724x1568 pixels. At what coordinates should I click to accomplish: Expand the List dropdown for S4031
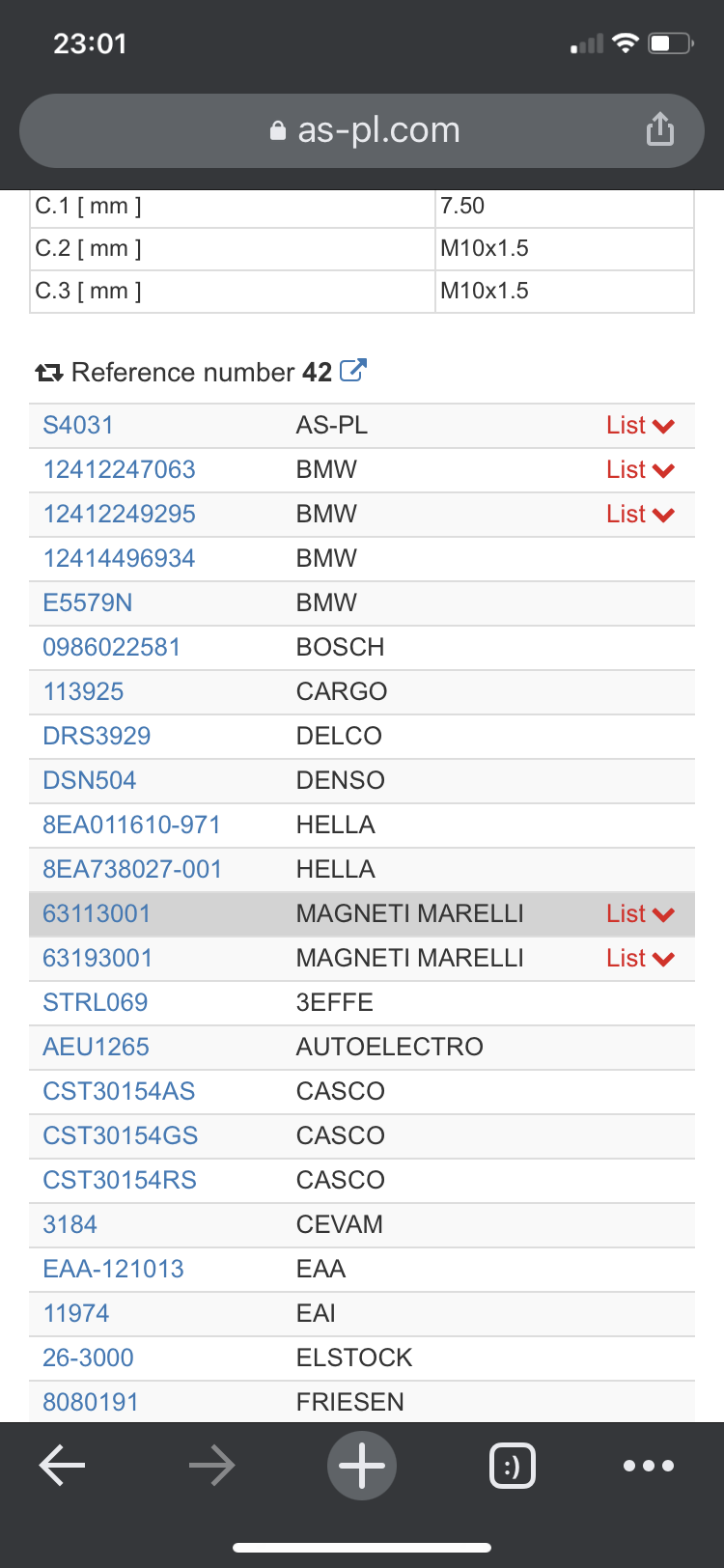(639, 426)
